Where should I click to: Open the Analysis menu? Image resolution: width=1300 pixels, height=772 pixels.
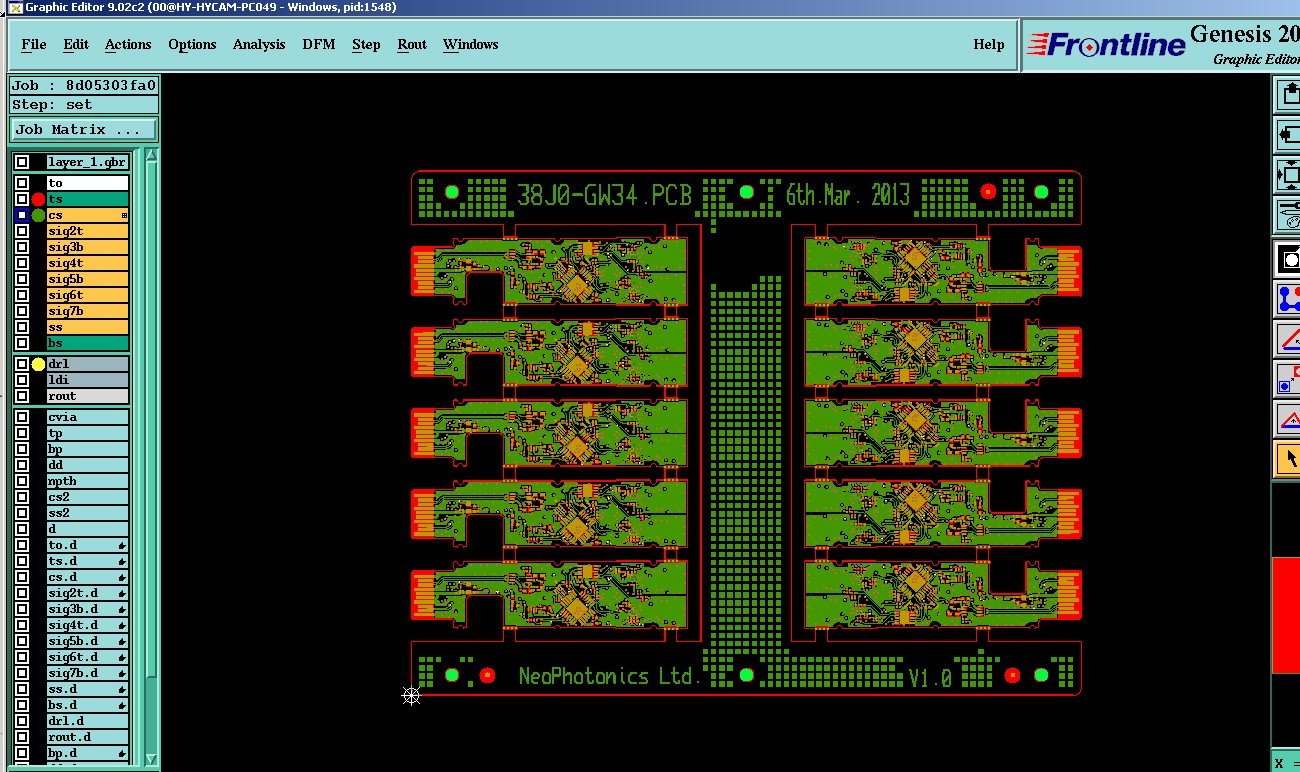click(x=259, y=44)
